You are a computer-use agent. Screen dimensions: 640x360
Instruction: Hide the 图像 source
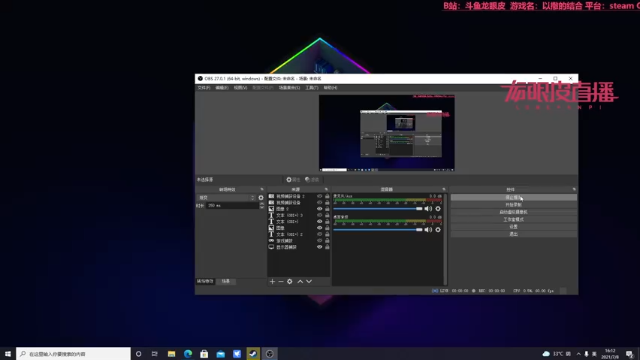[320, 228]
